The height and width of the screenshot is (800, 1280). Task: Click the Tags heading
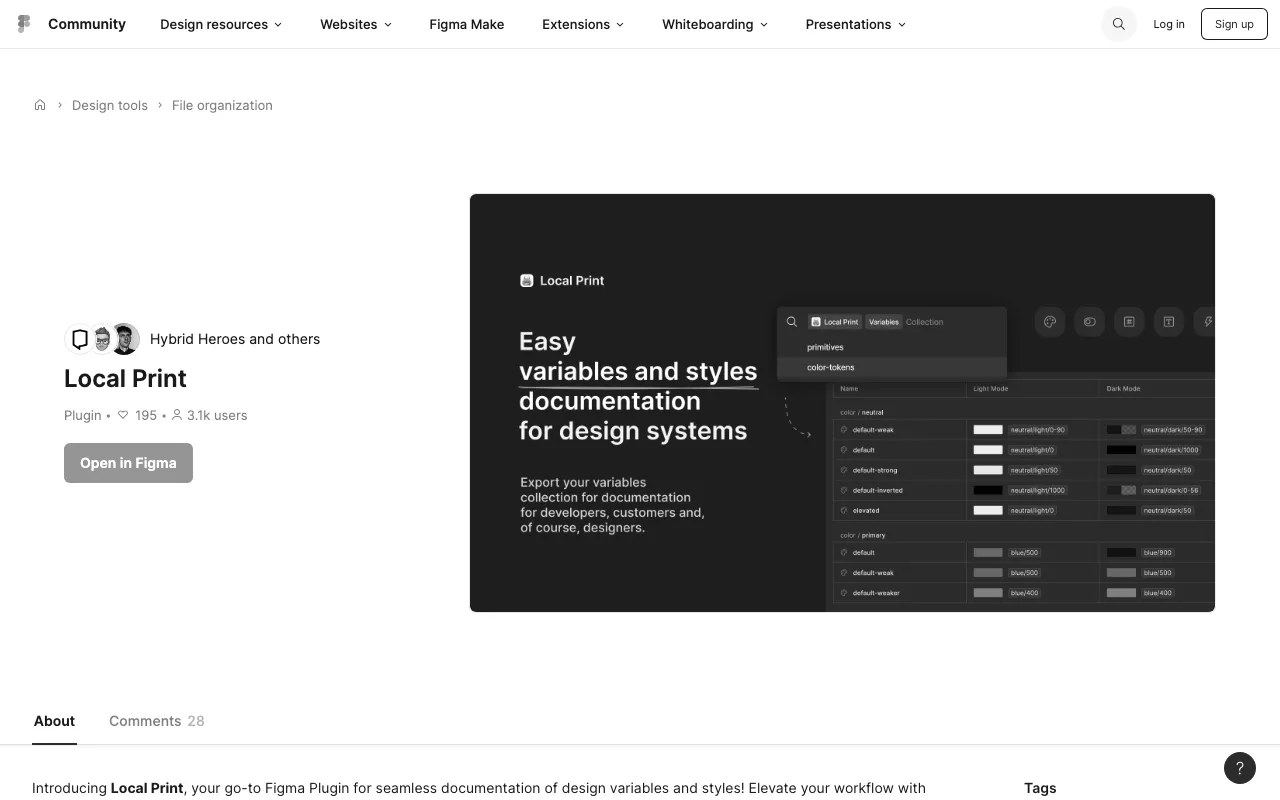[1040, 788]
